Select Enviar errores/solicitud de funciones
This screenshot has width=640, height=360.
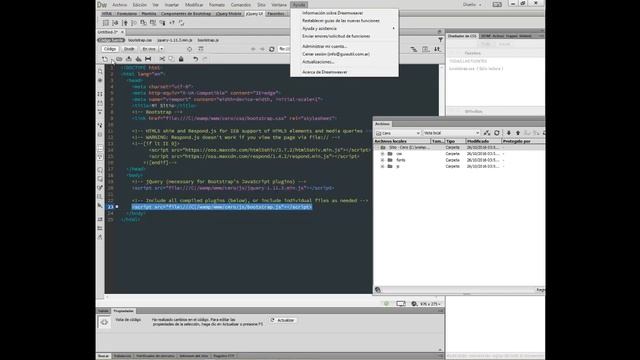click(336, 36)
